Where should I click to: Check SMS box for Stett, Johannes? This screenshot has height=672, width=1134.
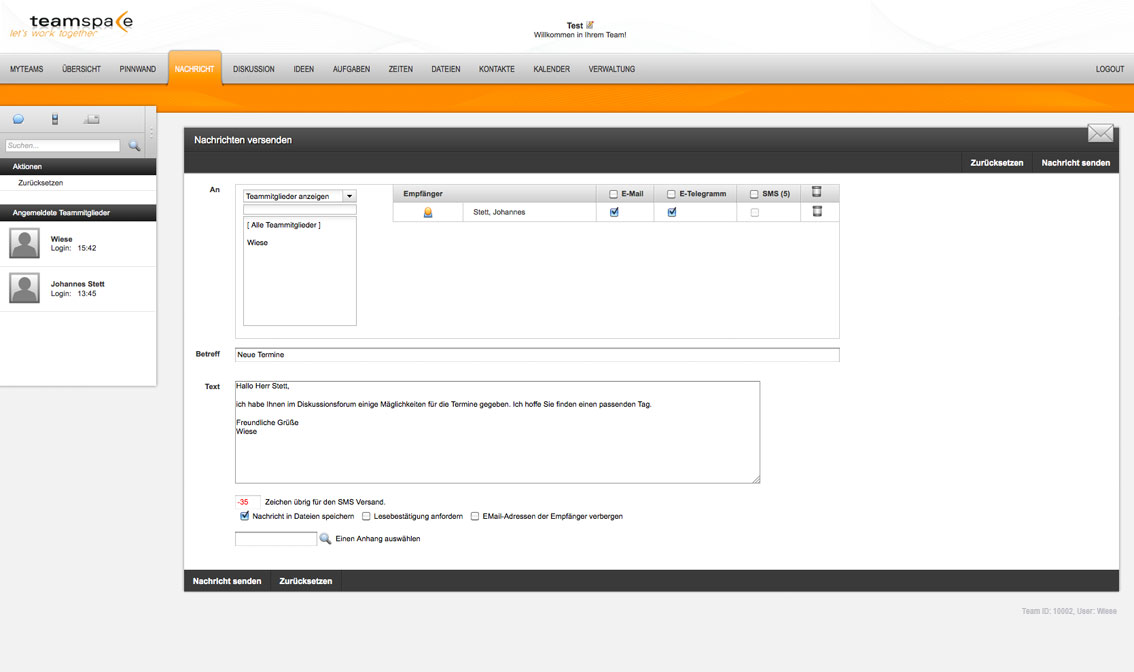pyautogui.click(x=755, y=213)
